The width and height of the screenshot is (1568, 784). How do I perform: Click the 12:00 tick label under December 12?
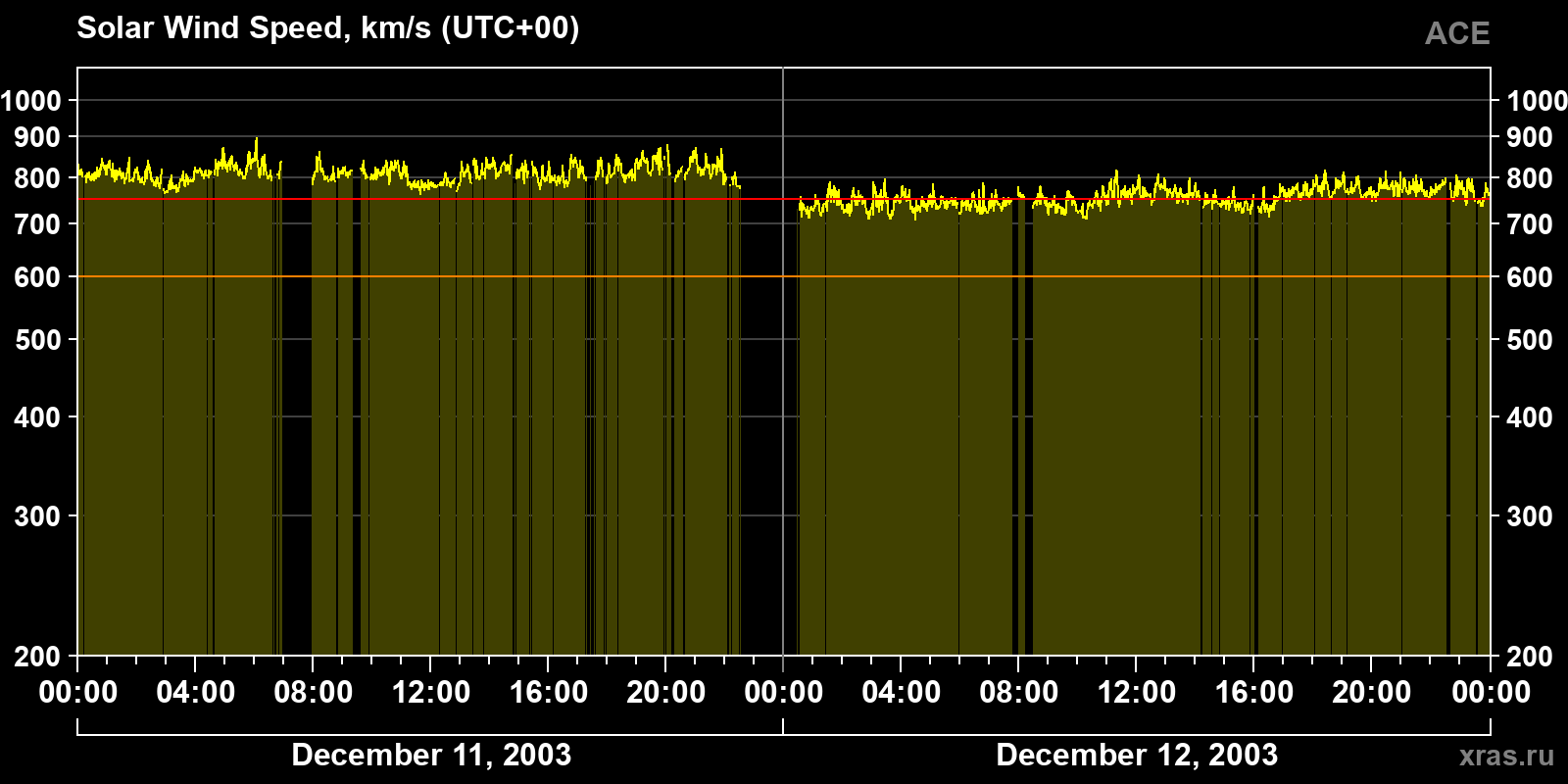(x=1137, y=693)
